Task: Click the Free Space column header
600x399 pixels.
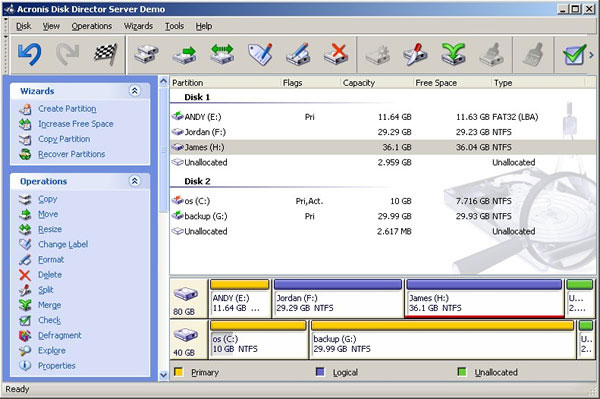Action: (452, 83)
